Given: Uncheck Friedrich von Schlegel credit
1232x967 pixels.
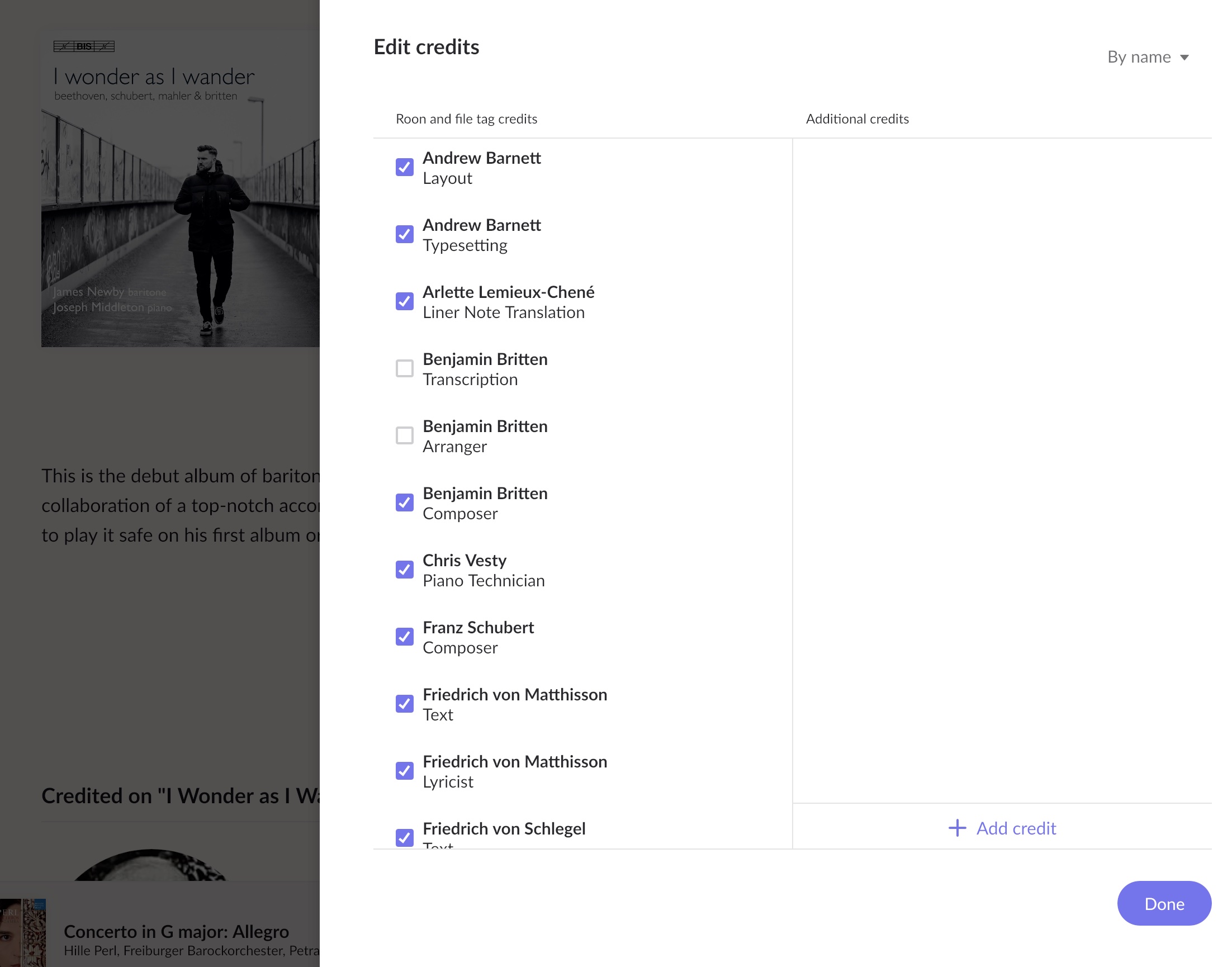Looking at the screenshot, I should pos(404,837).
